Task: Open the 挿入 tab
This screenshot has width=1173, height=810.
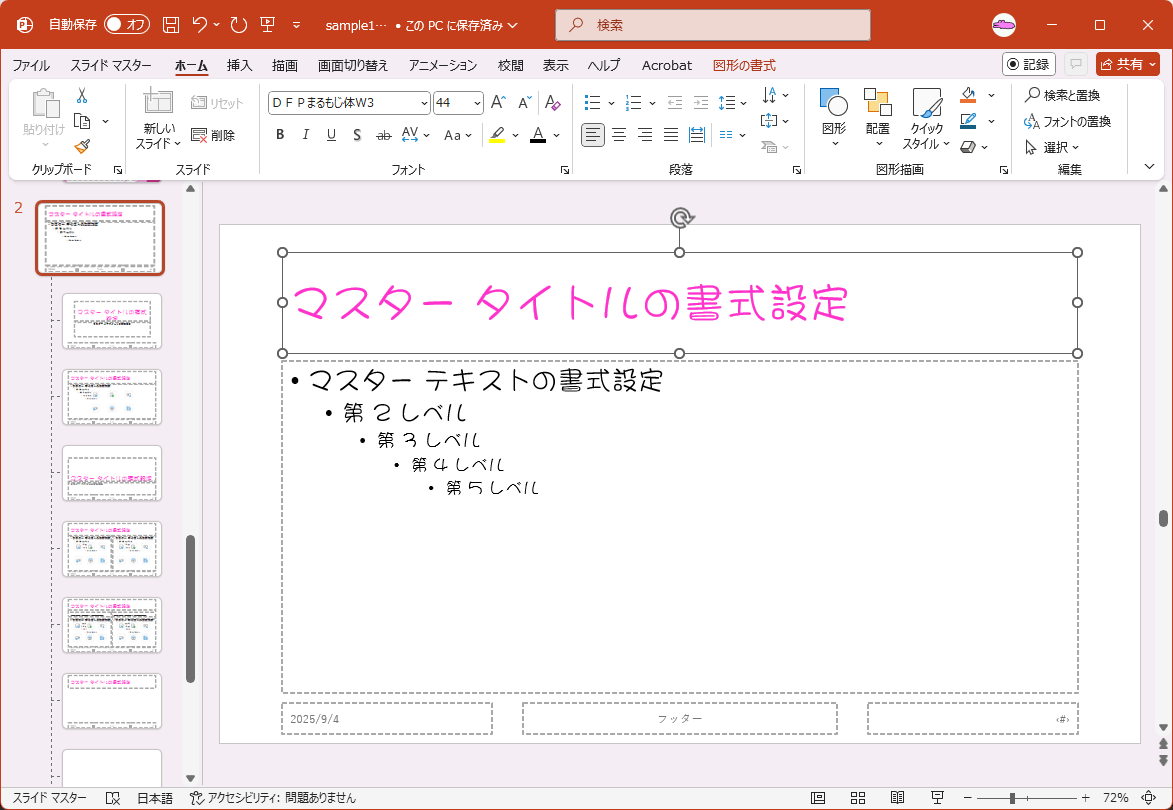Action: pyautogui.click(x=240, y=65)
